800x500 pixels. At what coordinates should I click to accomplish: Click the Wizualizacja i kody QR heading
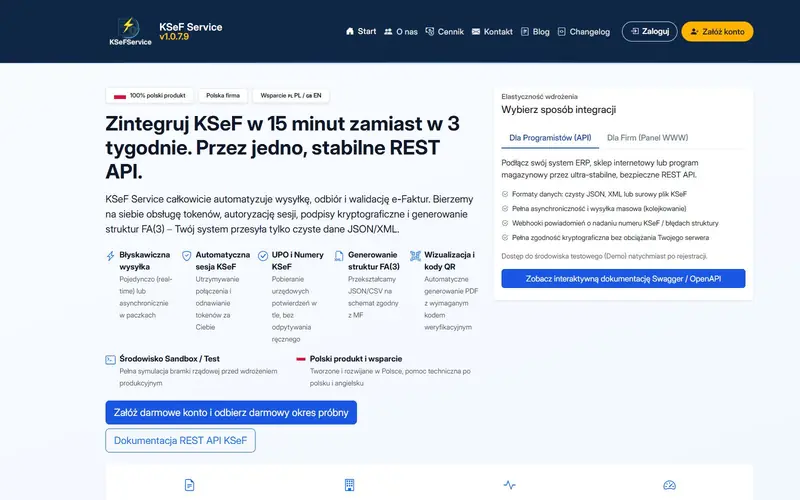coord(449,261)
